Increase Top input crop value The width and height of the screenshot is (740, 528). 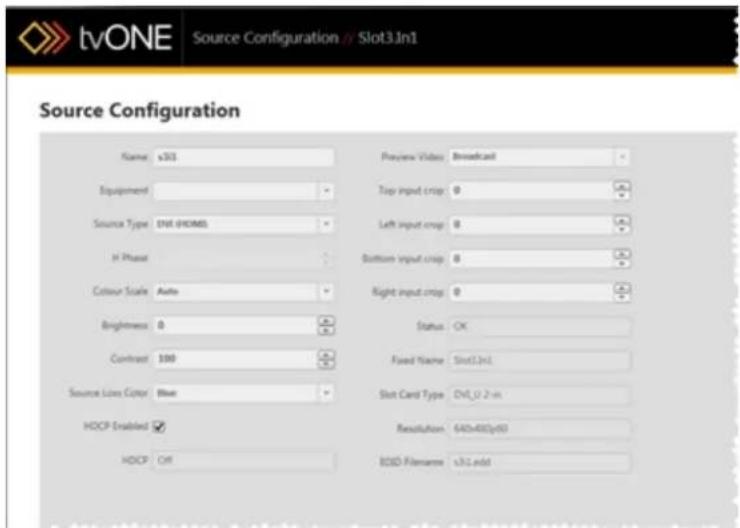[622, 186]
